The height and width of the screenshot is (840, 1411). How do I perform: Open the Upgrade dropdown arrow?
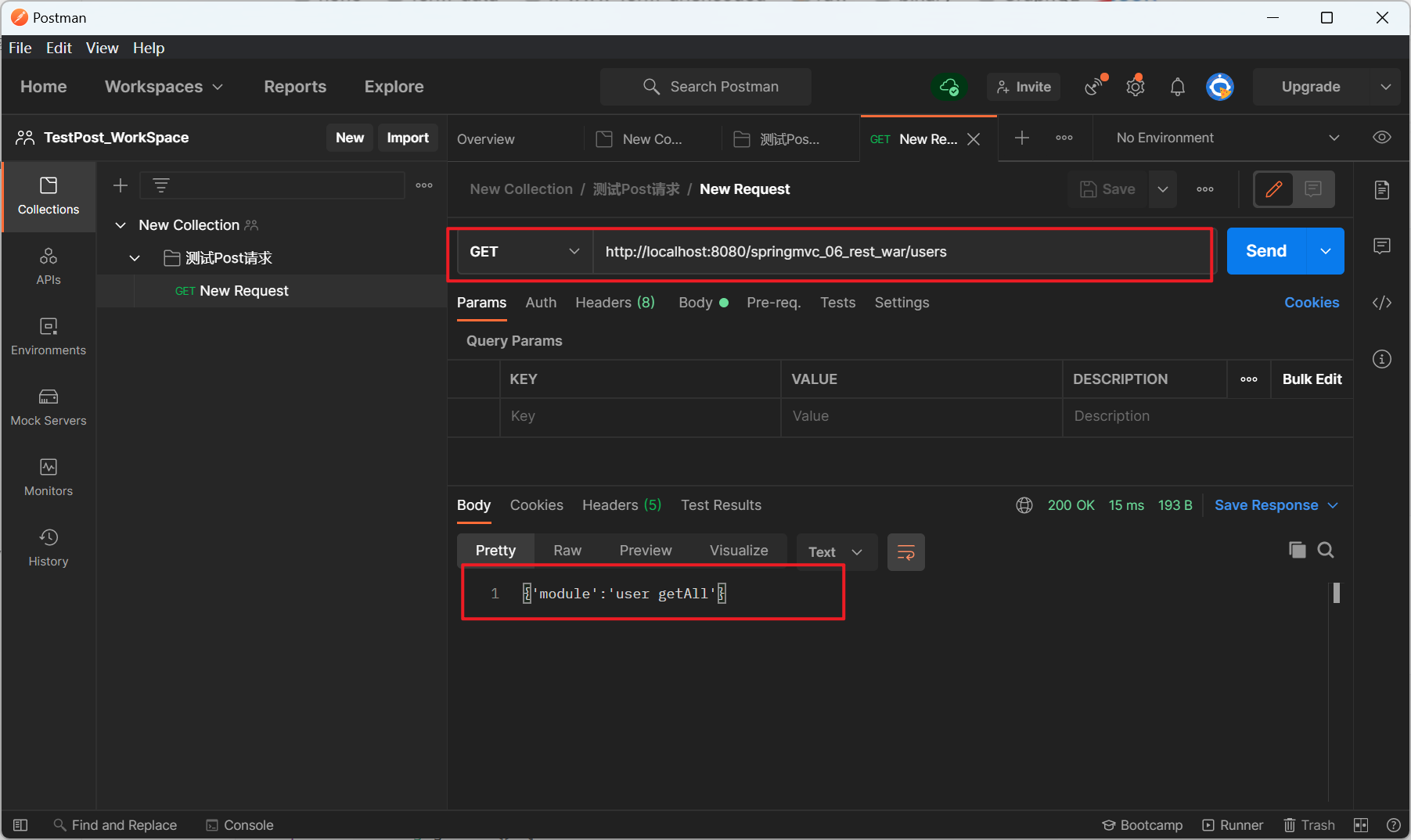1386,87
